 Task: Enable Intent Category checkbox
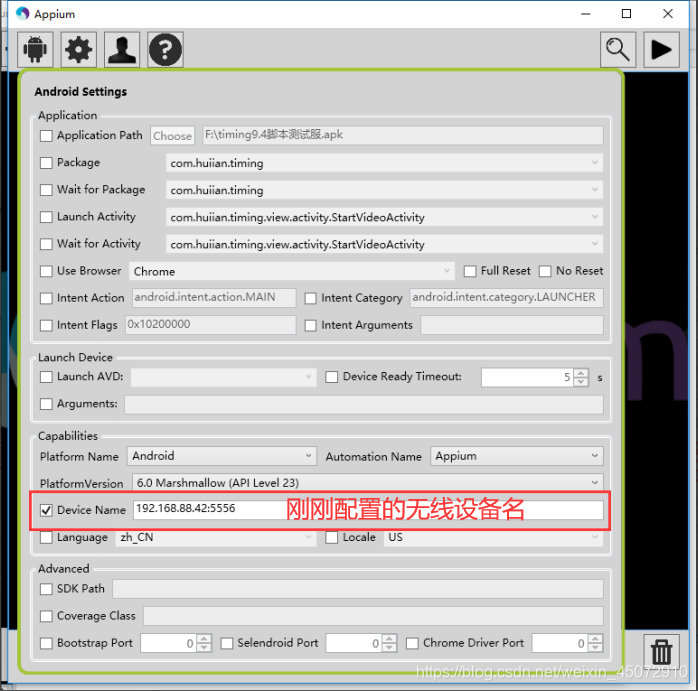[311, 298]
